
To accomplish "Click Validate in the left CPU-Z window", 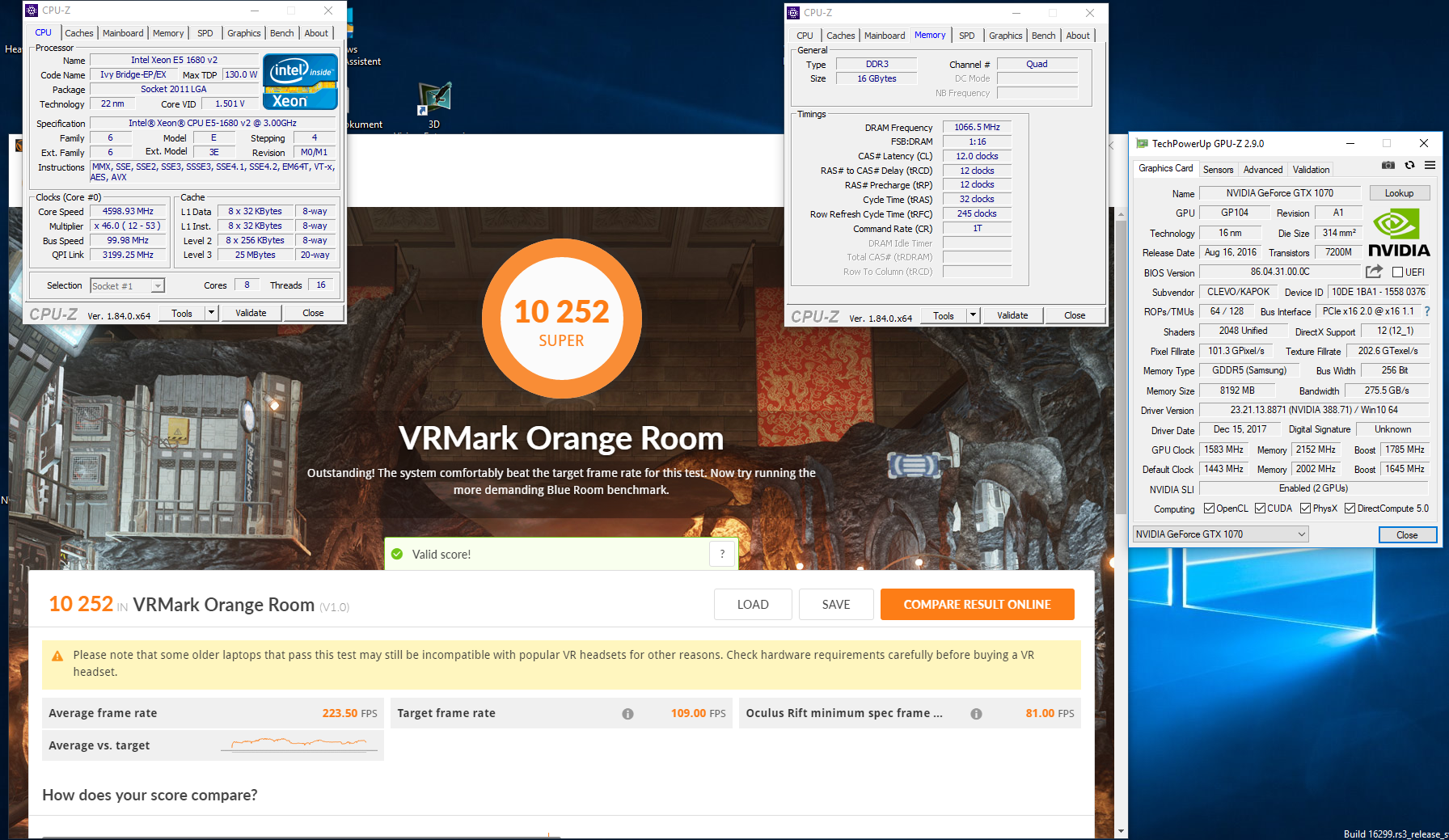I will [x=251, y=313].
